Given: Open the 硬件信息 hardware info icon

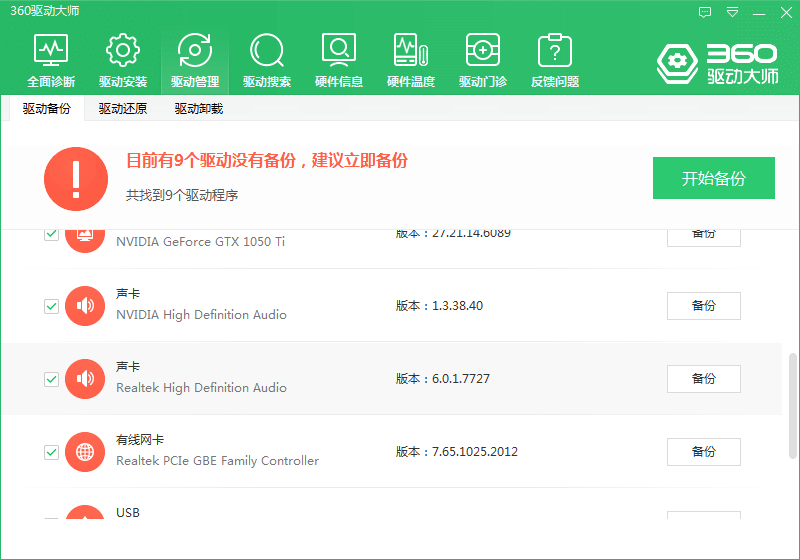Looking at the screenshot, I should point(339,60).
